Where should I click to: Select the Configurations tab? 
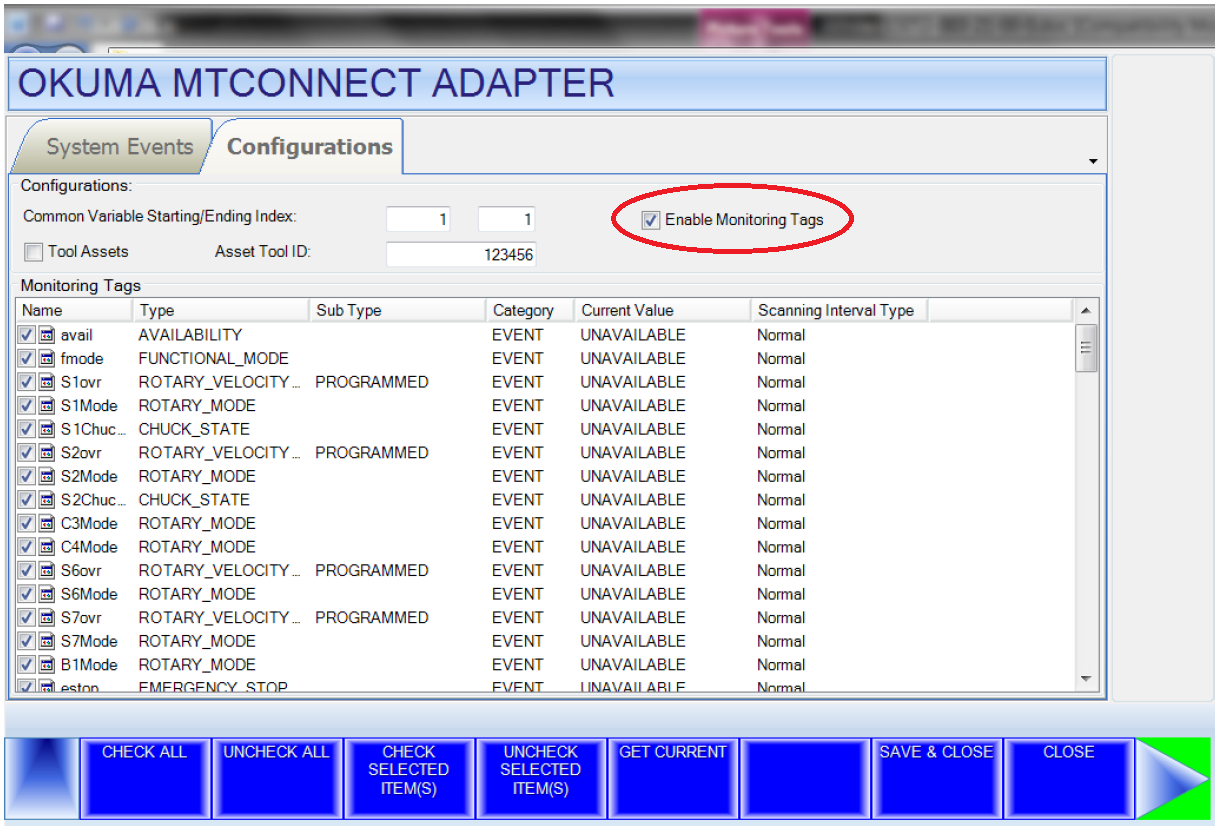pyautogui.click(x=309, y=147)
